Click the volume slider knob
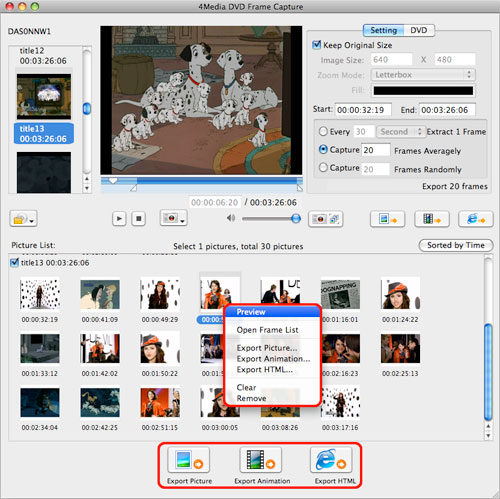Viewport: 500px width, 499px height. (x=296, y=219)
